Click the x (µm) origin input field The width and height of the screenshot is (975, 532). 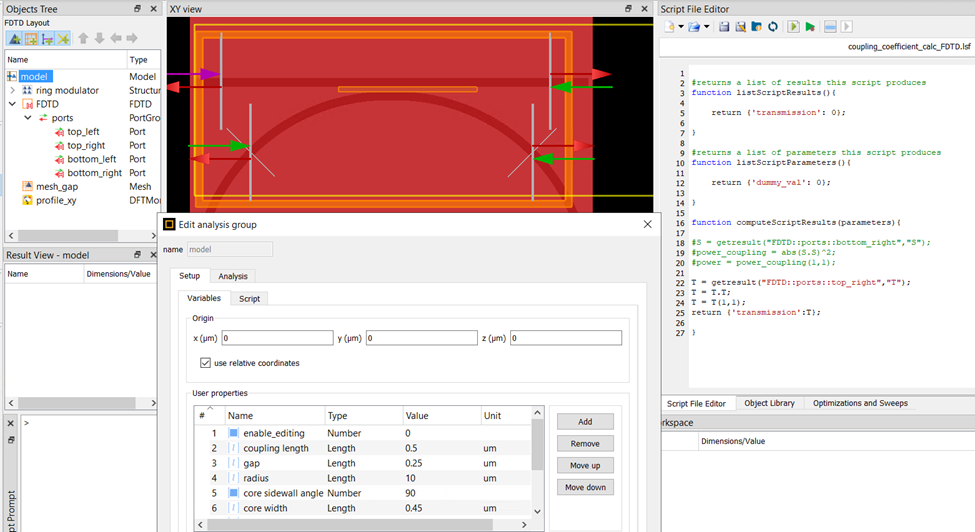click(277, 339)
